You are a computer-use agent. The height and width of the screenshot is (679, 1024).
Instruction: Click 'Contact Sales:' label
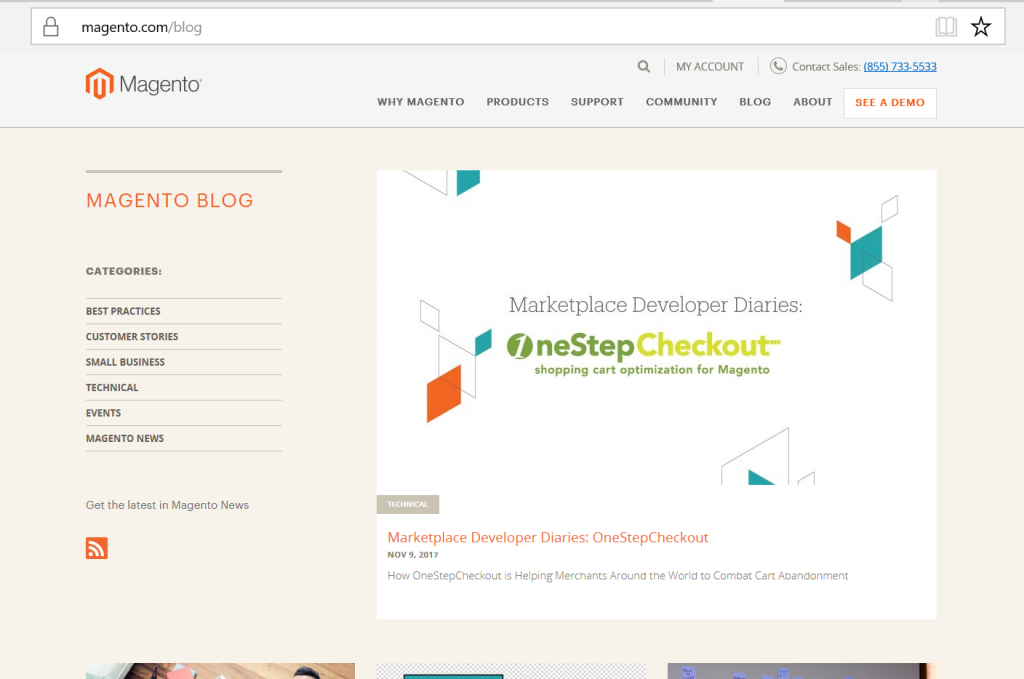[826, 67]
